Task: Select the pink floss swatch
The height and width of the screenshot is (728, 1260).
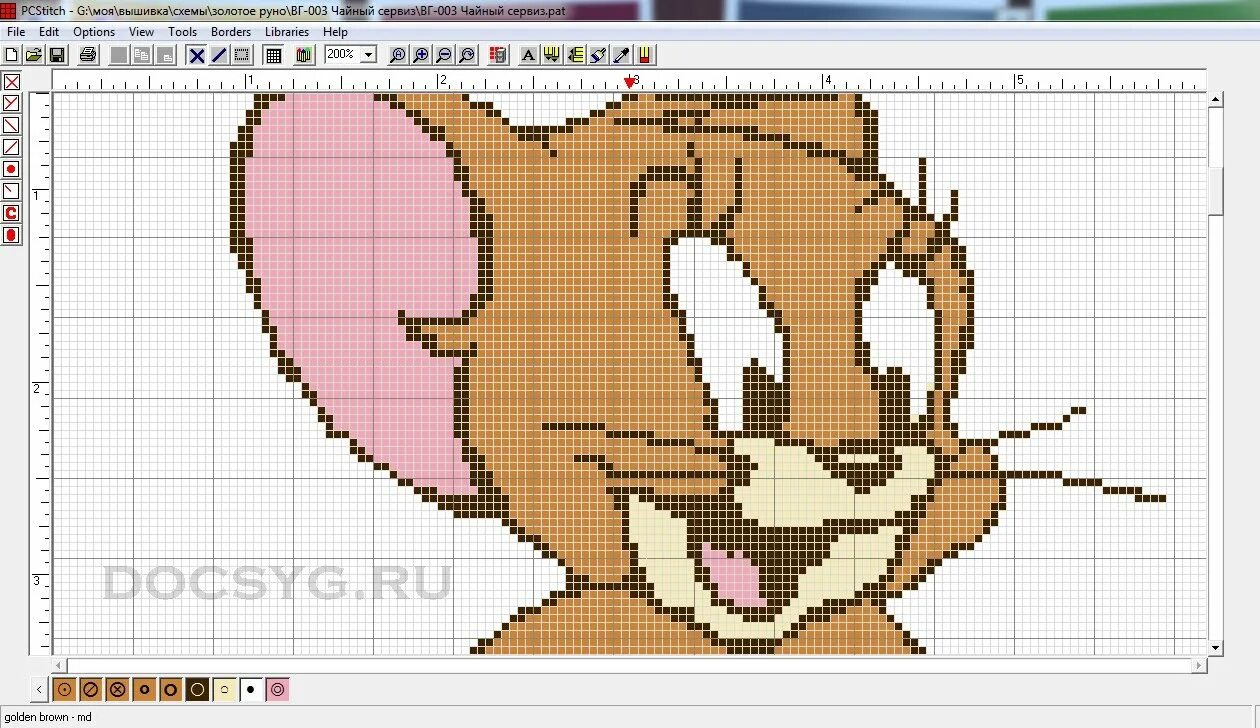Action: click(x=278, y=689)
